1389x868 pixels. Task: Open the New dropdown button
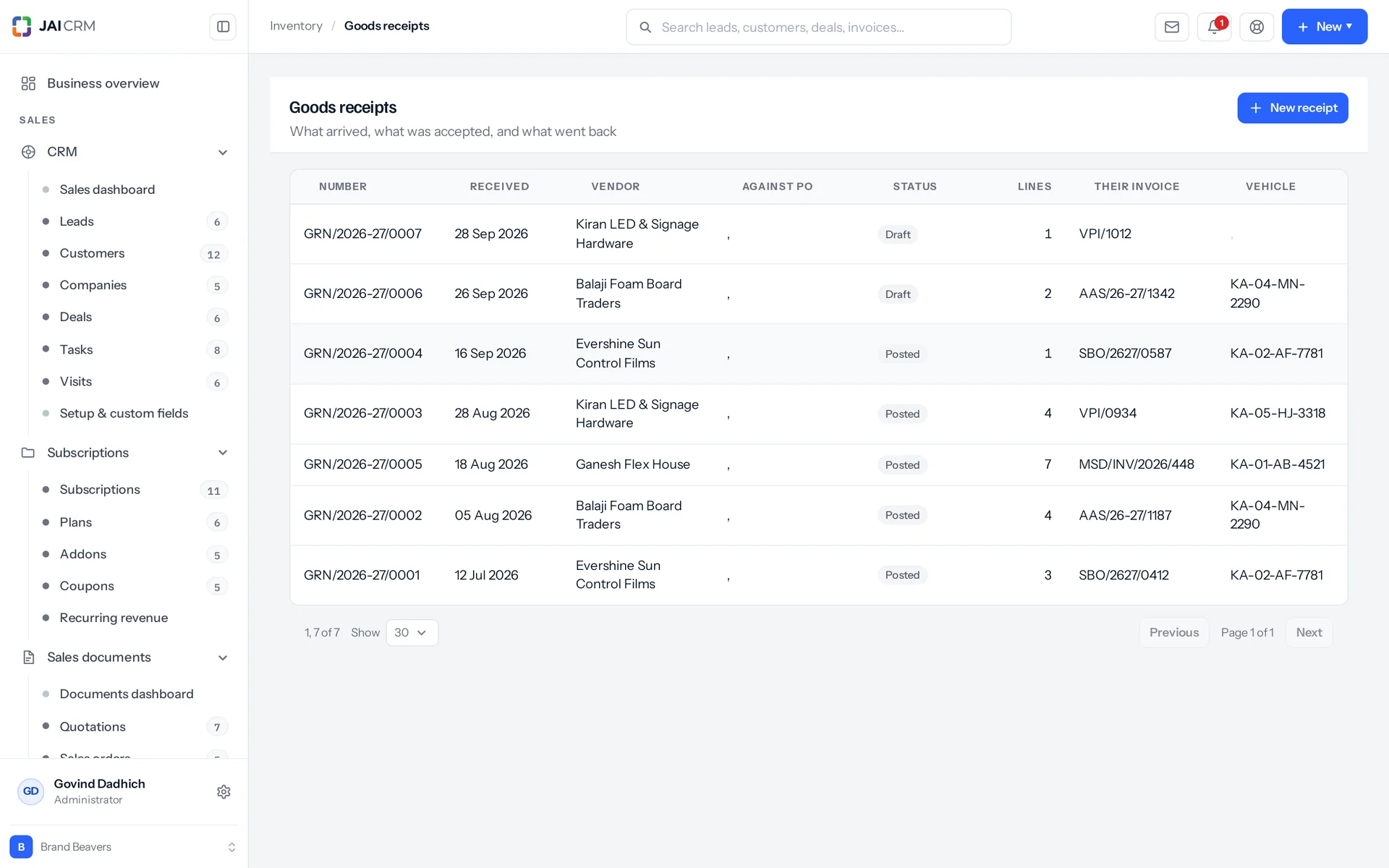coord(1324,27)
